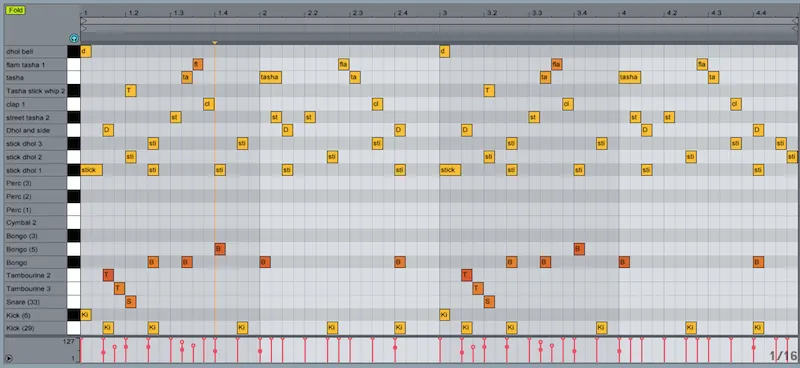Jump to bar 2 marker in the ruler

264,12
